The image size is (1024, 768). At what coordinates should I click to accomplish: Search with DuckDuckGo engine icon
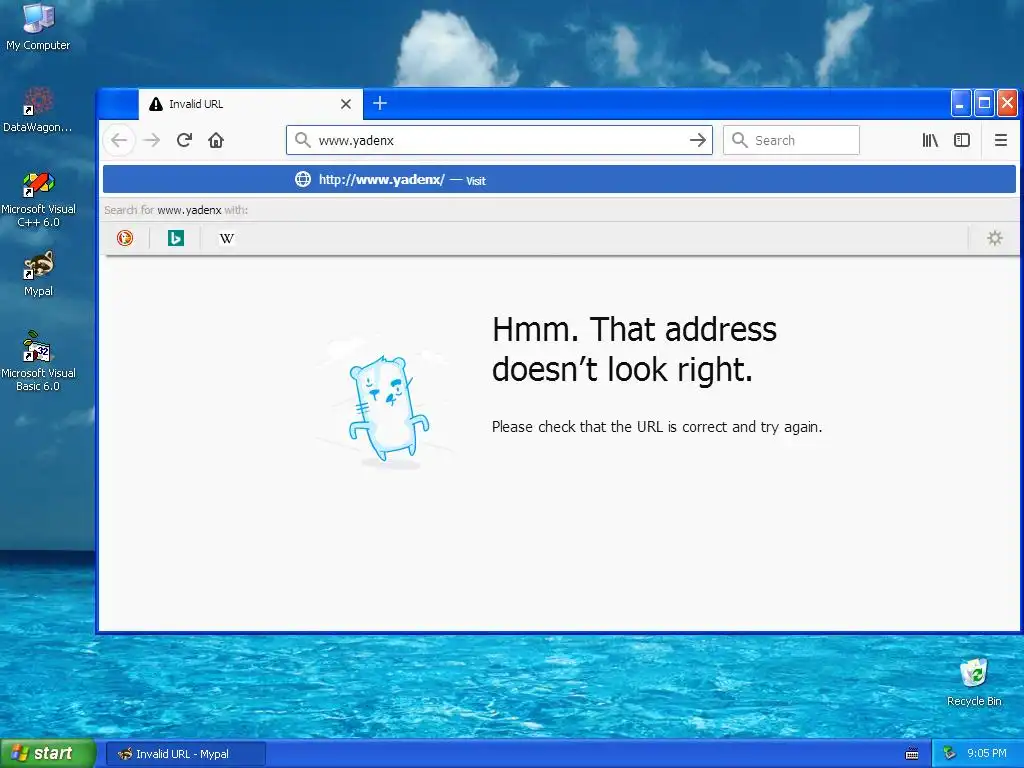[x=125, y=238]
